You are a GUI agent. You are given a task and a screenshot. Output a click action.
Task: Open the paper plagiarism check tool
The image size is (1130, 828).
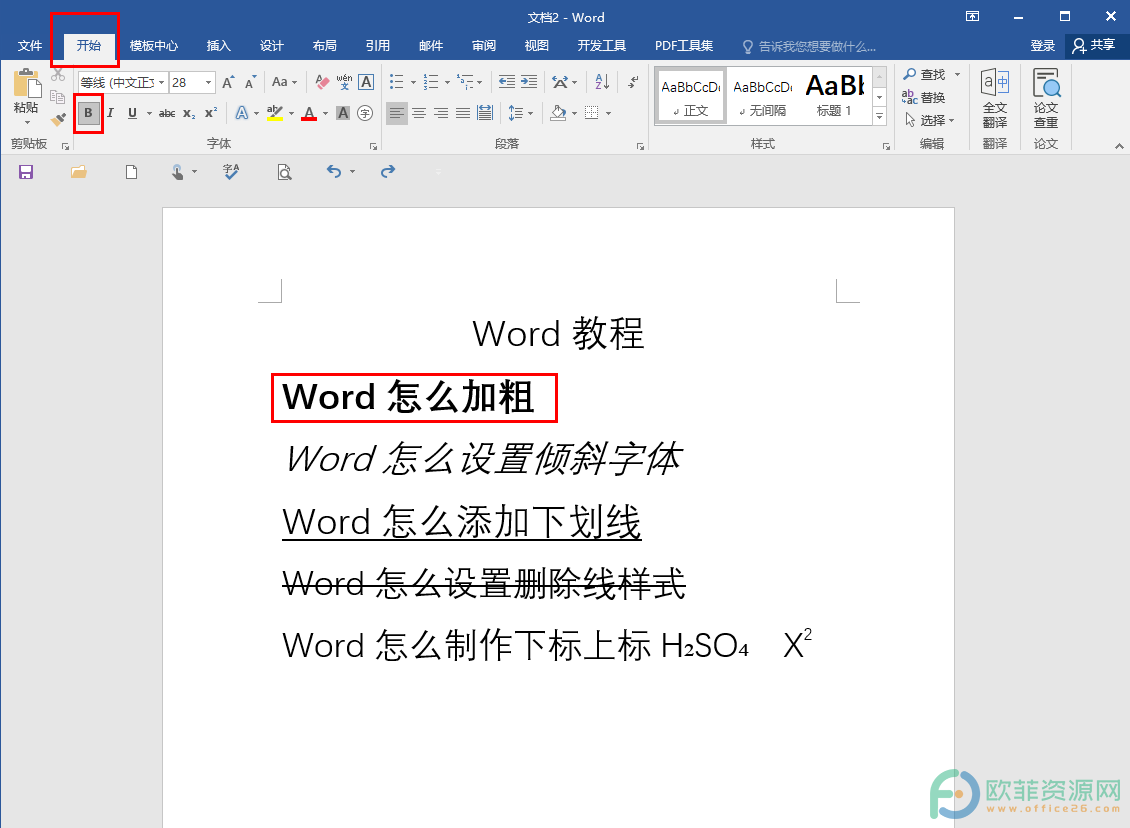point(1046,99)
